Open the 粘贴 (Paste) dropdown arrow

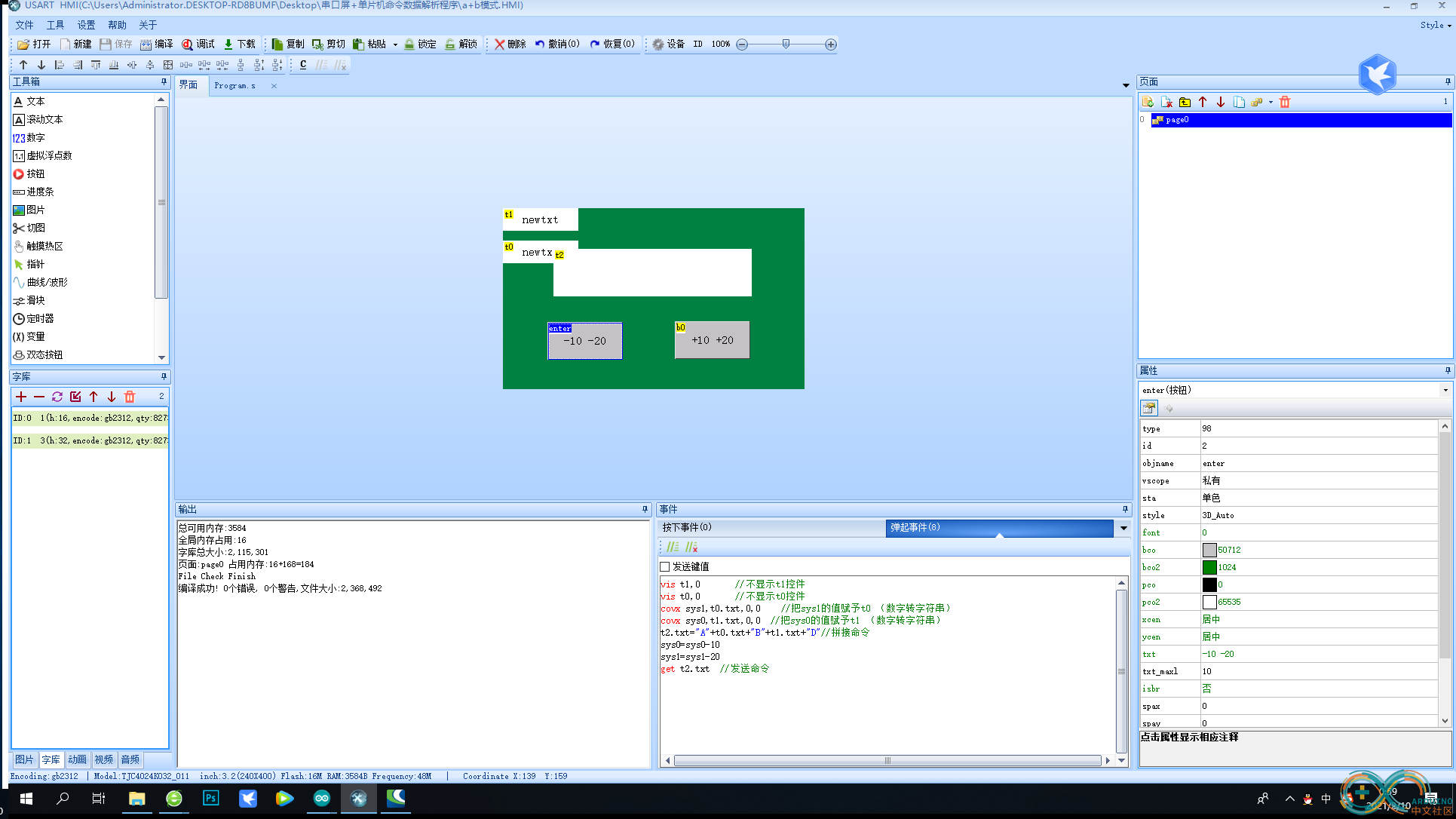pos(395,44)
